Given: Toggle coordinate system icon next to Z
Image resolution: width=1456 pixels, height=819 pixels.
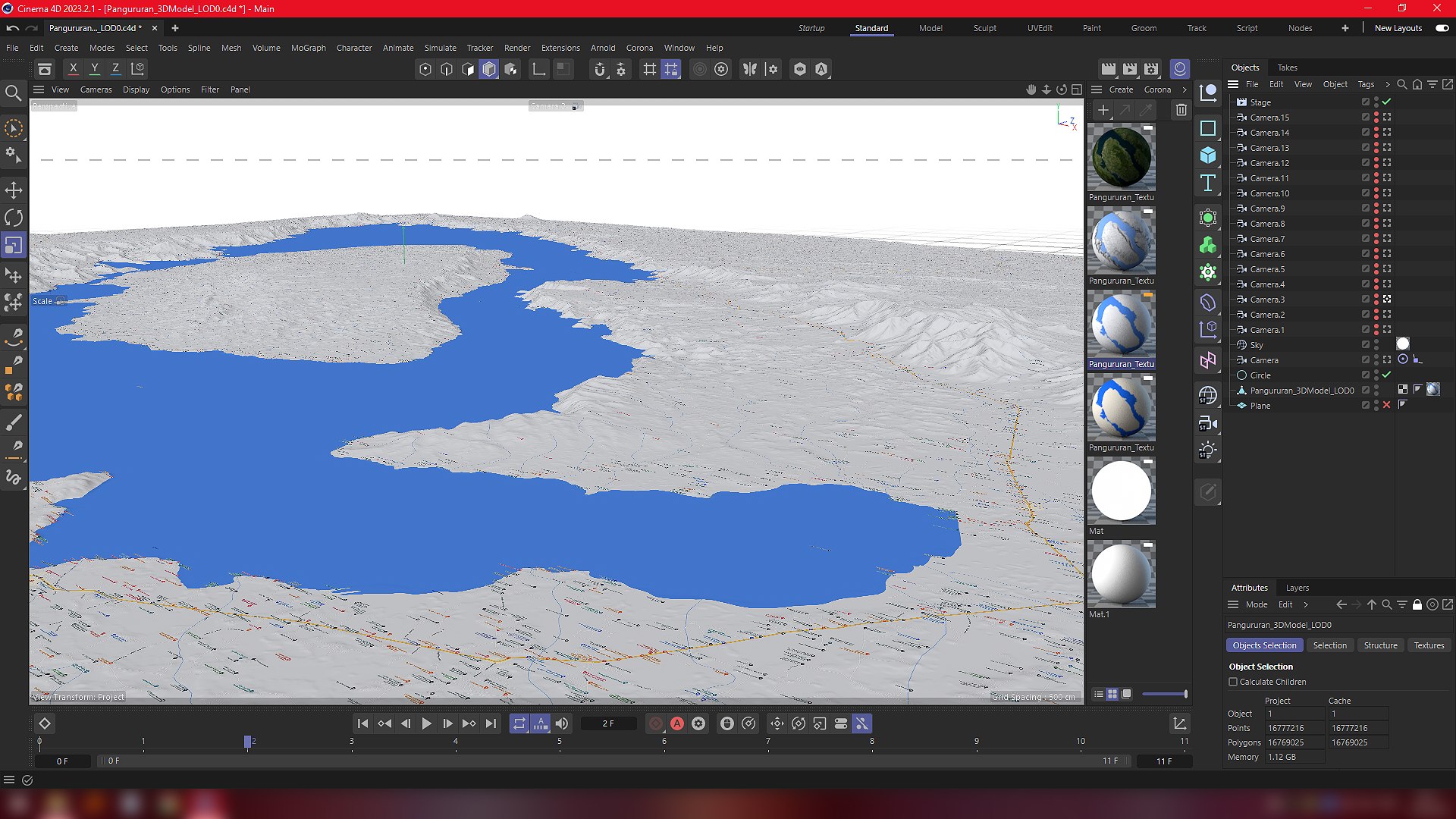Looking at the screenshot, I should (x=138, y=69).
